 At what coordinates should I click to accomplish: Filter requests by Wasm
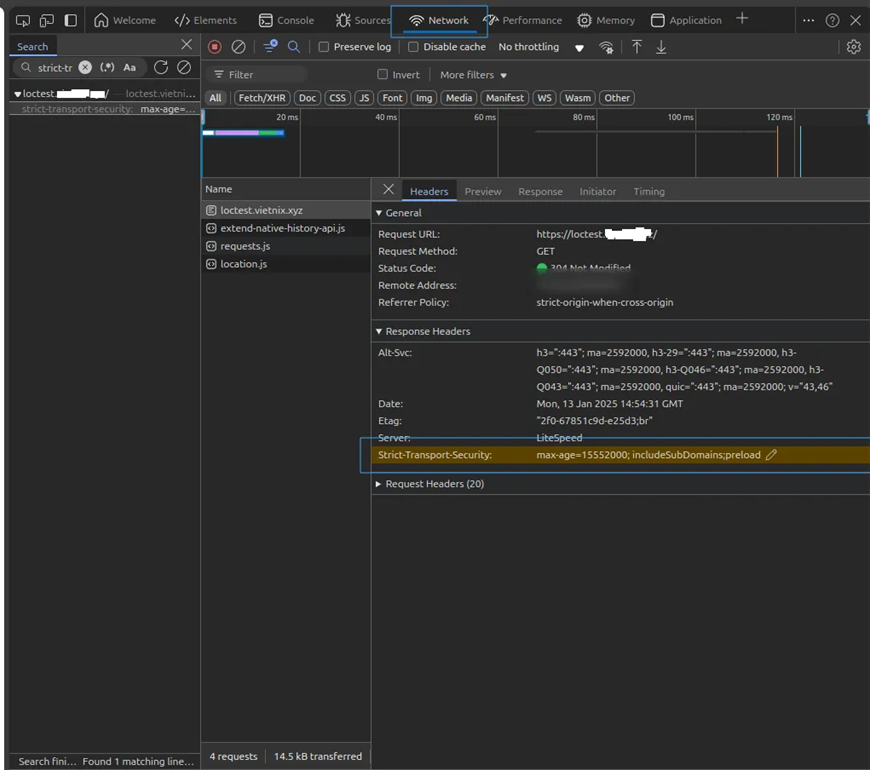click(578, 98)
